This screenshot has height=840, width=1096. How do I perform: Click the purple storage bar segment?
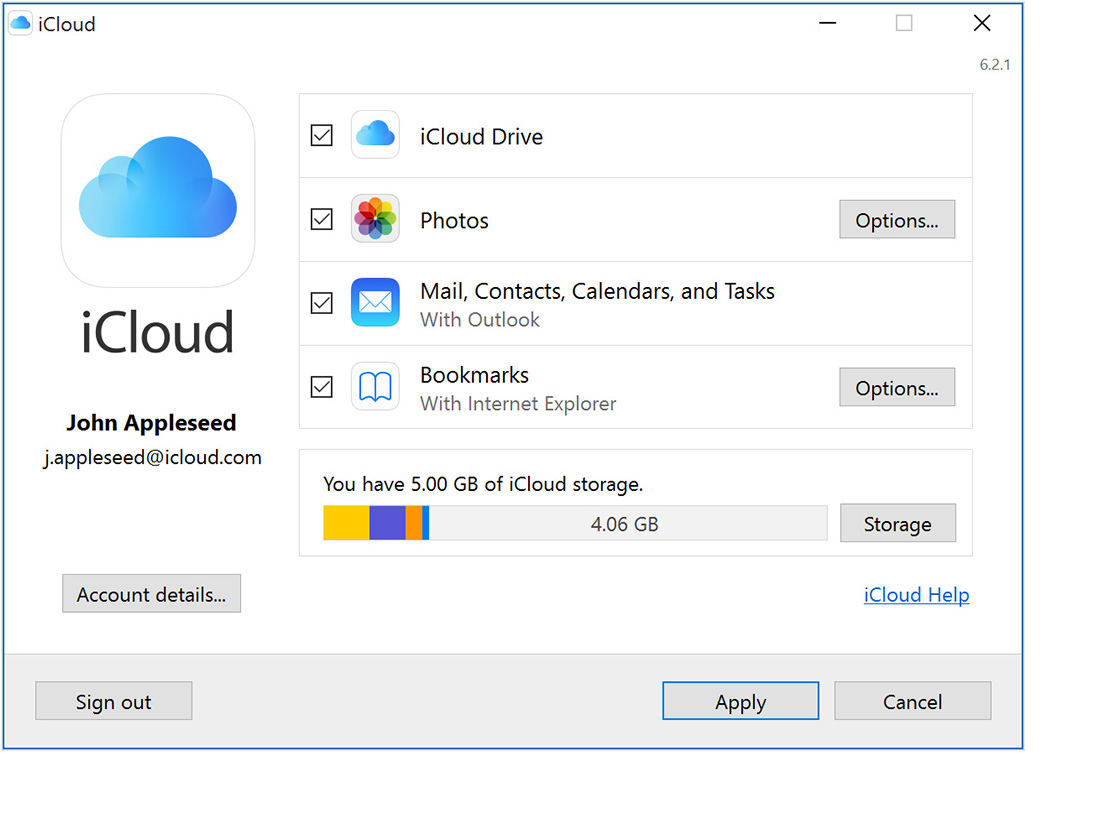(387, 523)
